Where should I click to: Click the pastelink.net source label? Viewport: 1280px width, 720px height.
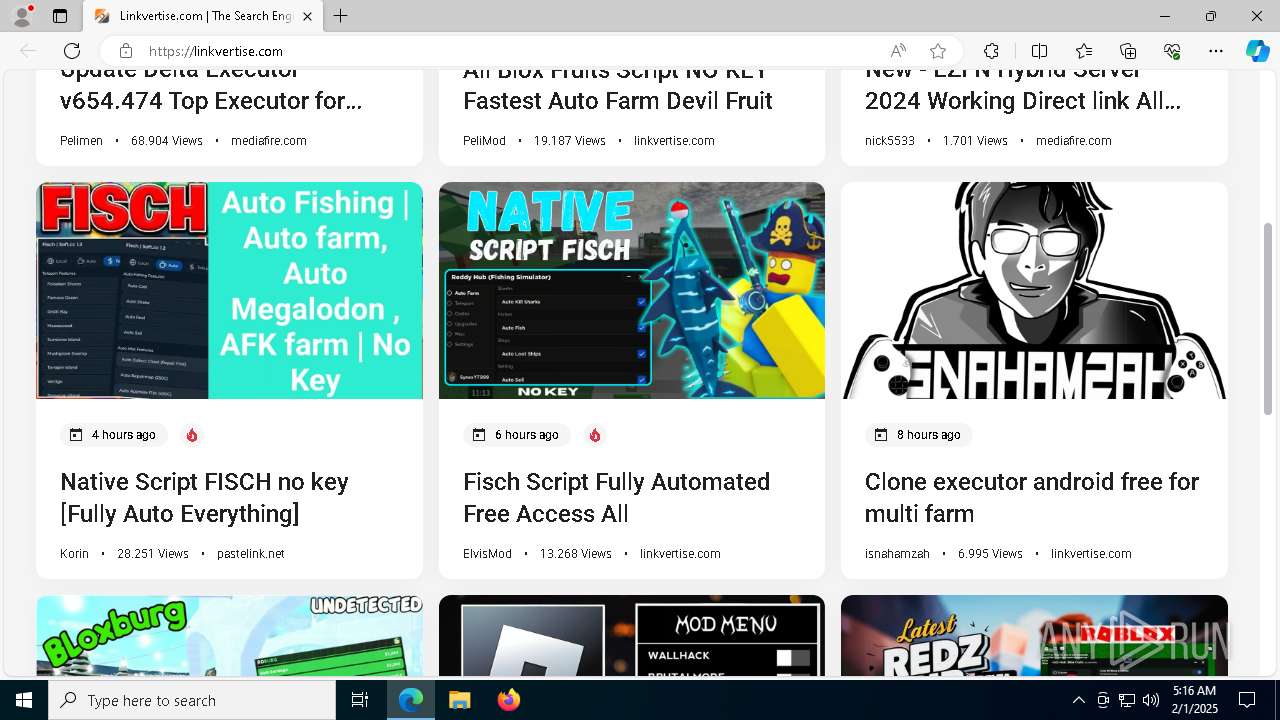pyautogui.click(x=251, y=553)
